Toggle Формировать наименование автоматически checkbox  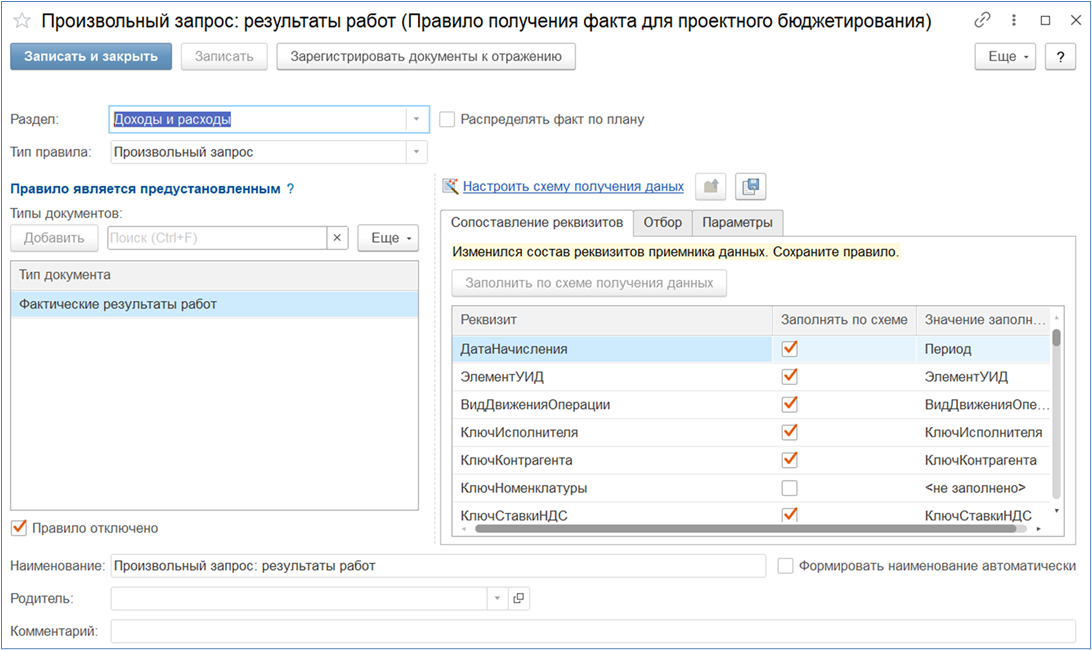(x=785, y=566)
